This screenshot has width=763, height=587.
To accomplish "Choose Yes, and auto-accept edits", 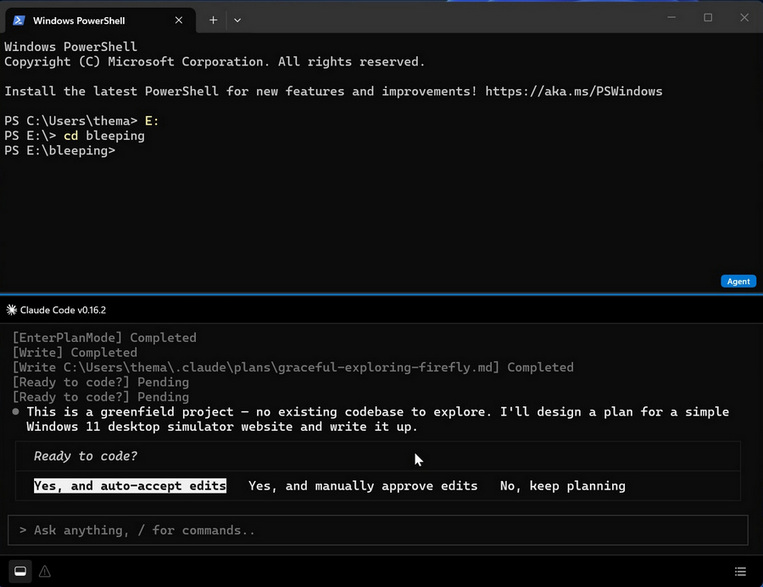I will point(130,486).
